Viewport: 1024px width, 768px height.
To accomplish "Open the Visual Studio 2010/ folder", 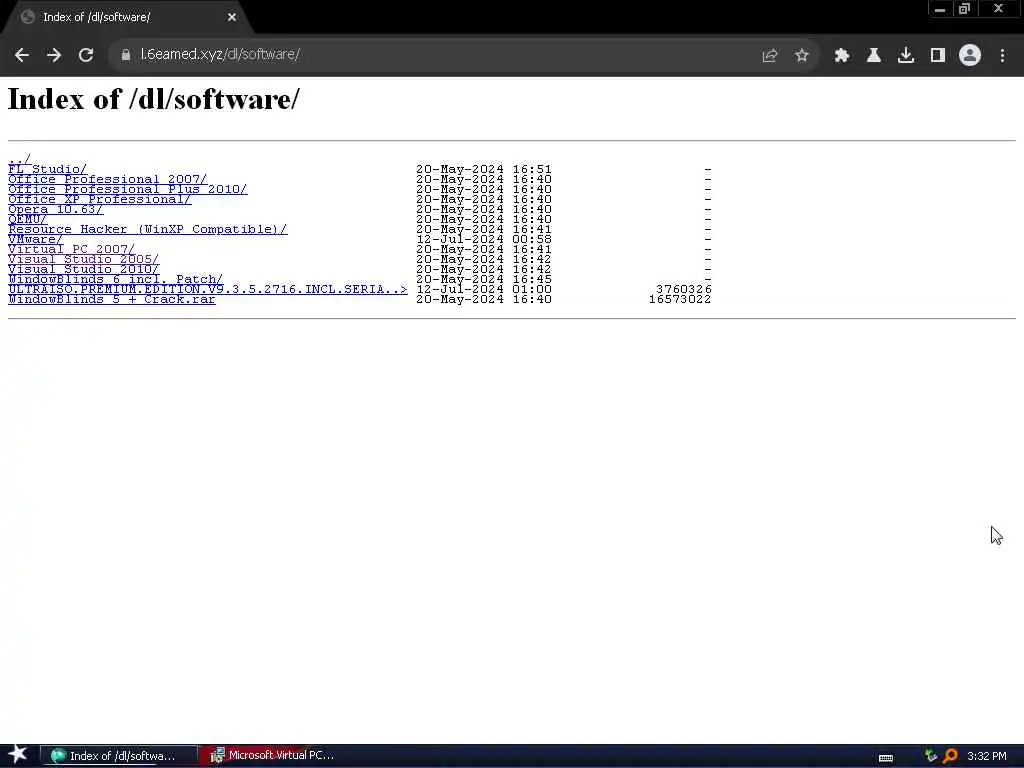I will pos(84,269).
